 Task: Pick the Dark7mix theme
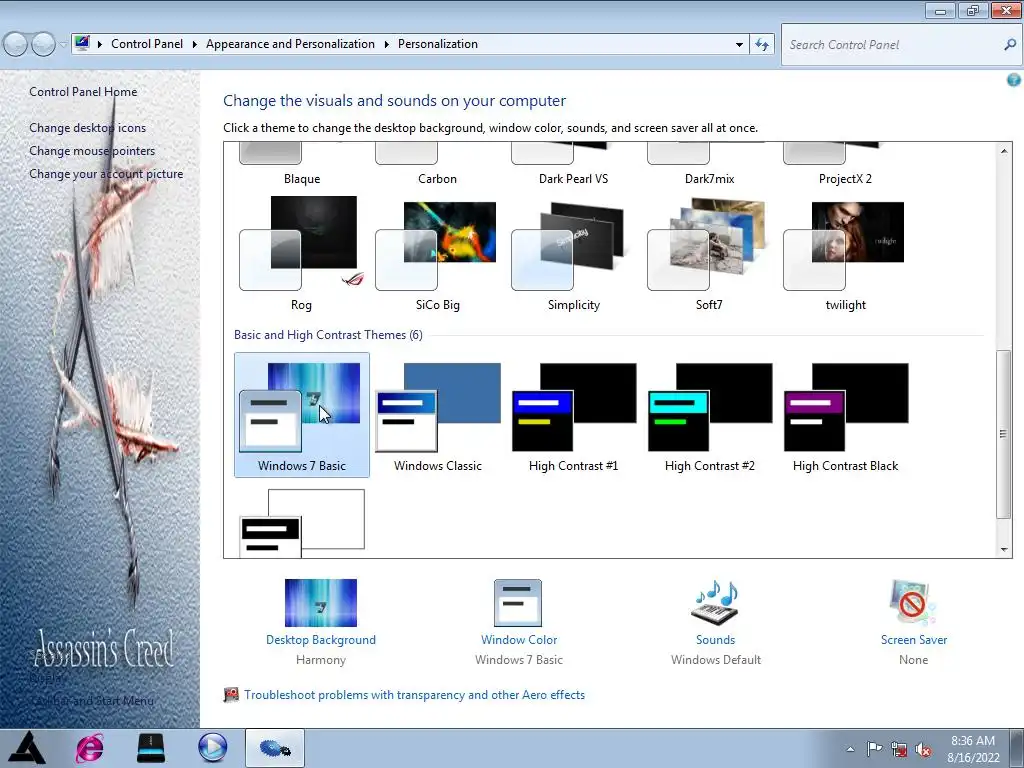click(709, 164)
